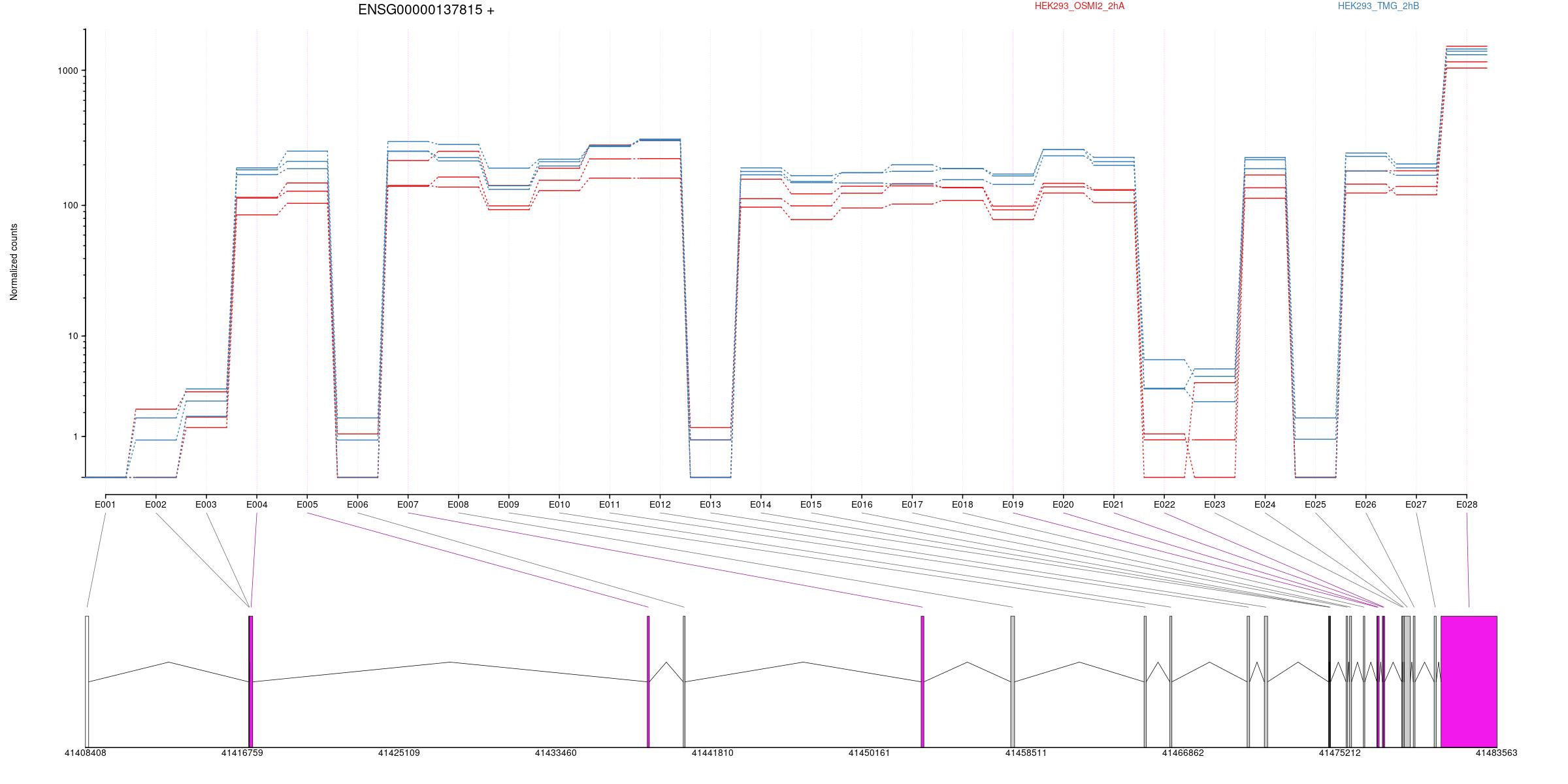The image size is (1568, 784).
Task: Click exon label E001
Action: point(105,504)
